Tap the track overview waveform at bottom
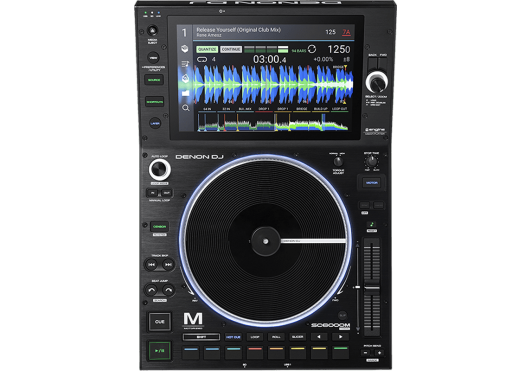Viewport: 530px width, 371px height. coord(272,122)
